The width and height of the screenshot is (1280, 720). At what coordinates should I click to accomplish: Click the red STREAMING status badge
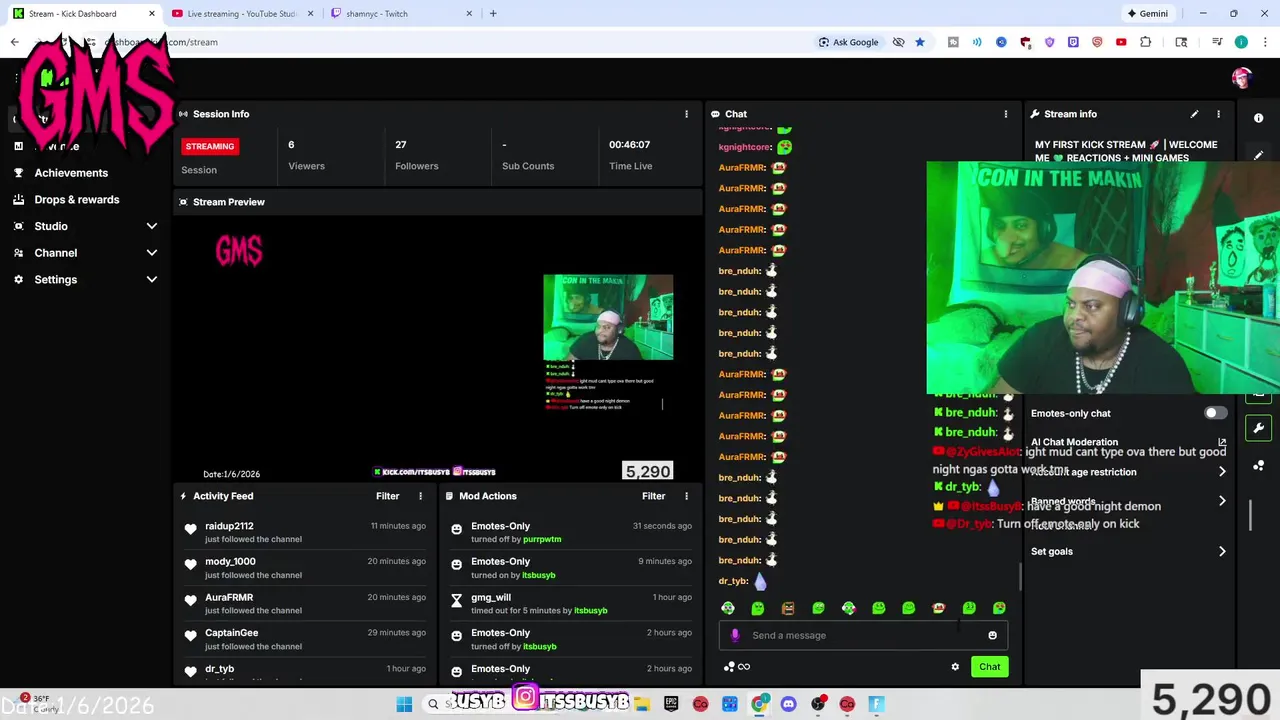tap(210, 146)
